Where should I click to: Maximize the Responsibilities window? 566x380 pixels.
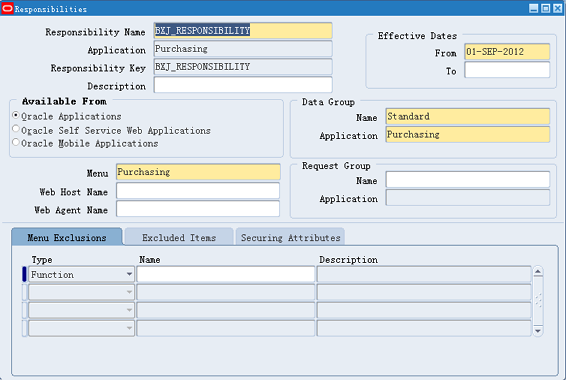546,8
